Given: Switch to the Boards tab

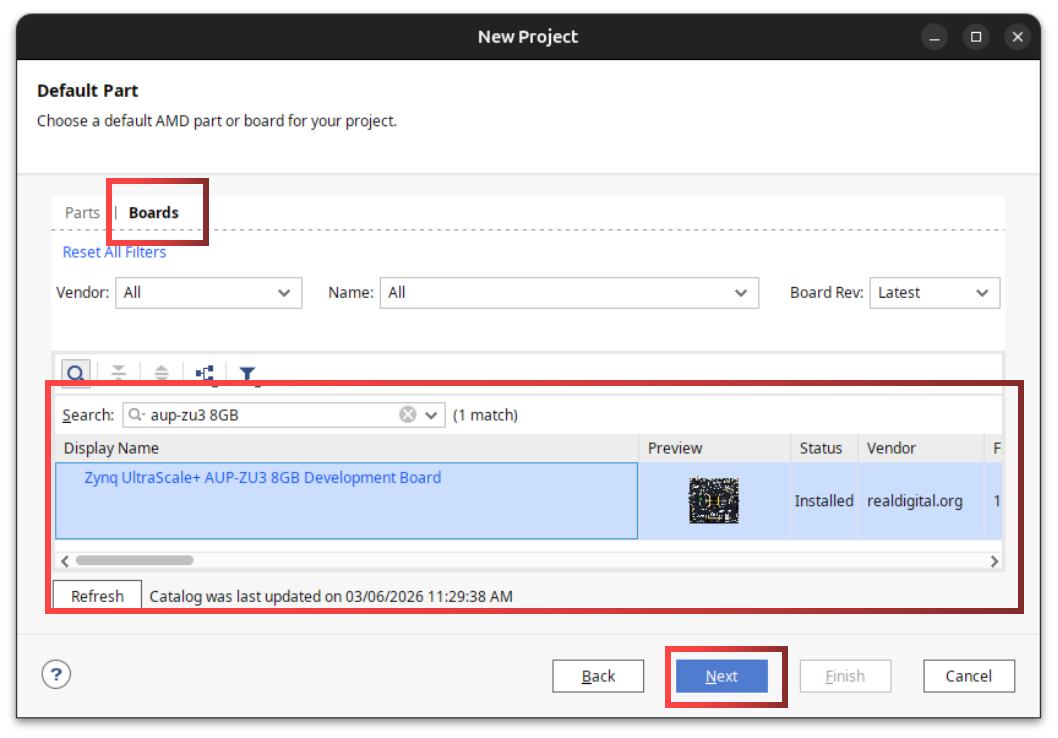Looking at the screenshot, I should [x=152, y=212].
